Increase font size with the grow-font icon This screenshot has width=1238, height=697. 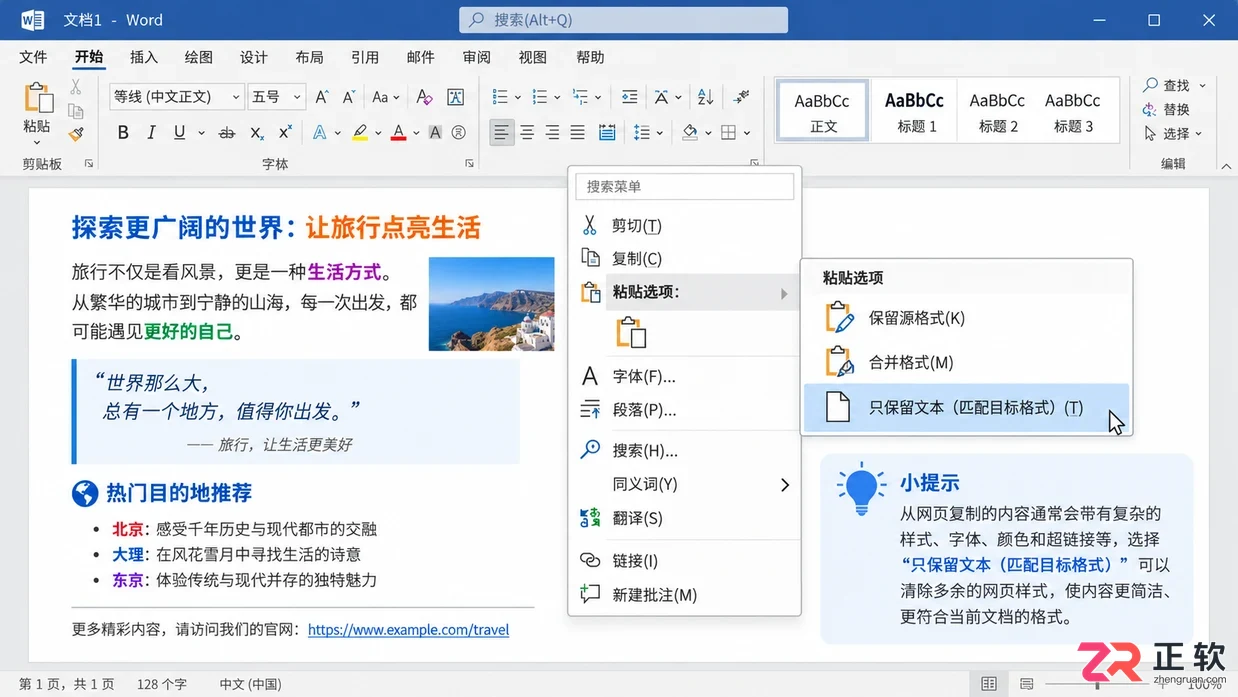(x=321, y=97)
